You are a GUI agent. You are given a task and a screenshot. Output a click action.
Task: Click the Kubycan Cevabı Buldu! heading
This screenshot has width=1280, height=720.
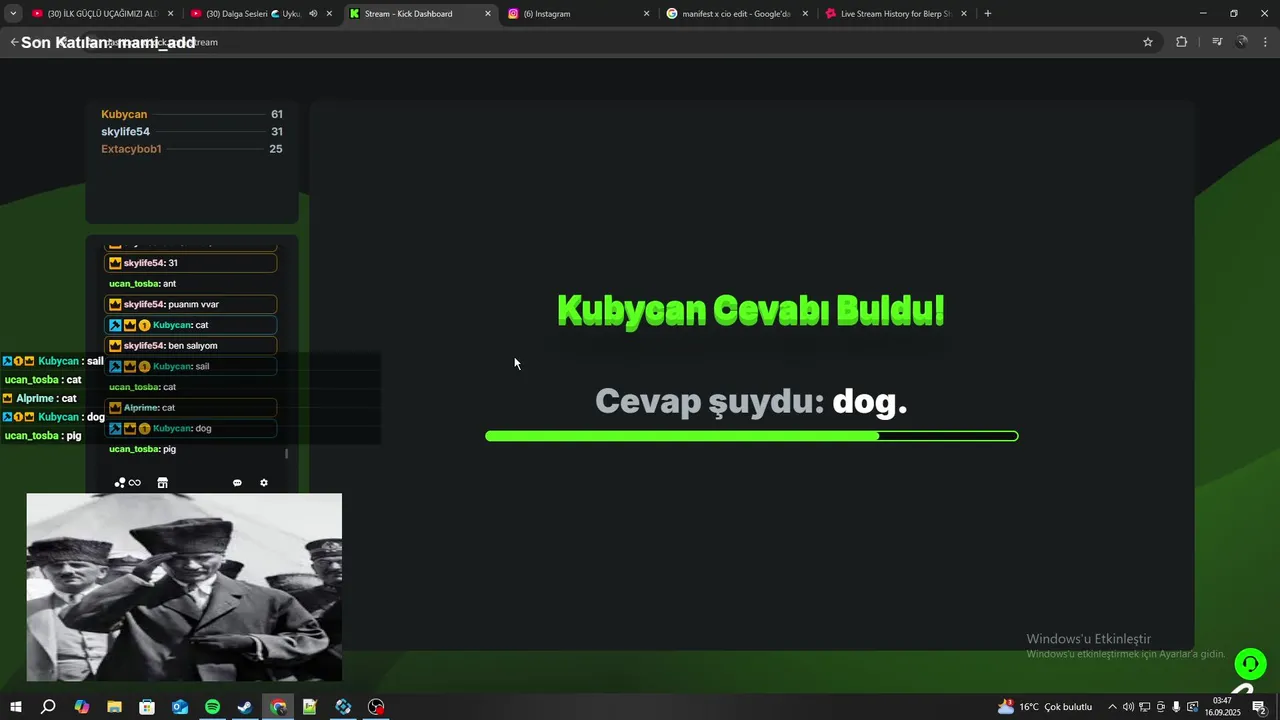click(751, 310)
